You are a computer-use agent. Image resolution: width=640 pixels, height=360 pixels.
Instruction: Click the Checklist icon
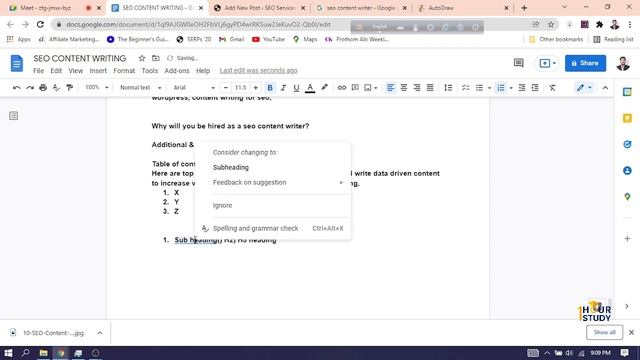coord(466,88)
